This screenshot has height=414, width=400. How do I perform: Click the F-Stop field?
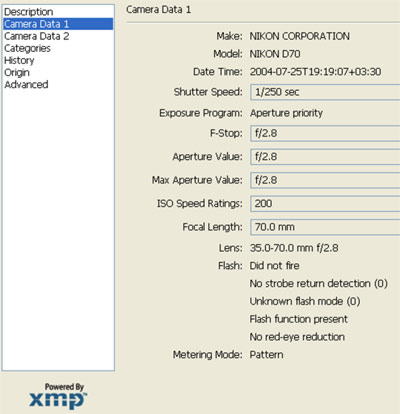(325, 133)
